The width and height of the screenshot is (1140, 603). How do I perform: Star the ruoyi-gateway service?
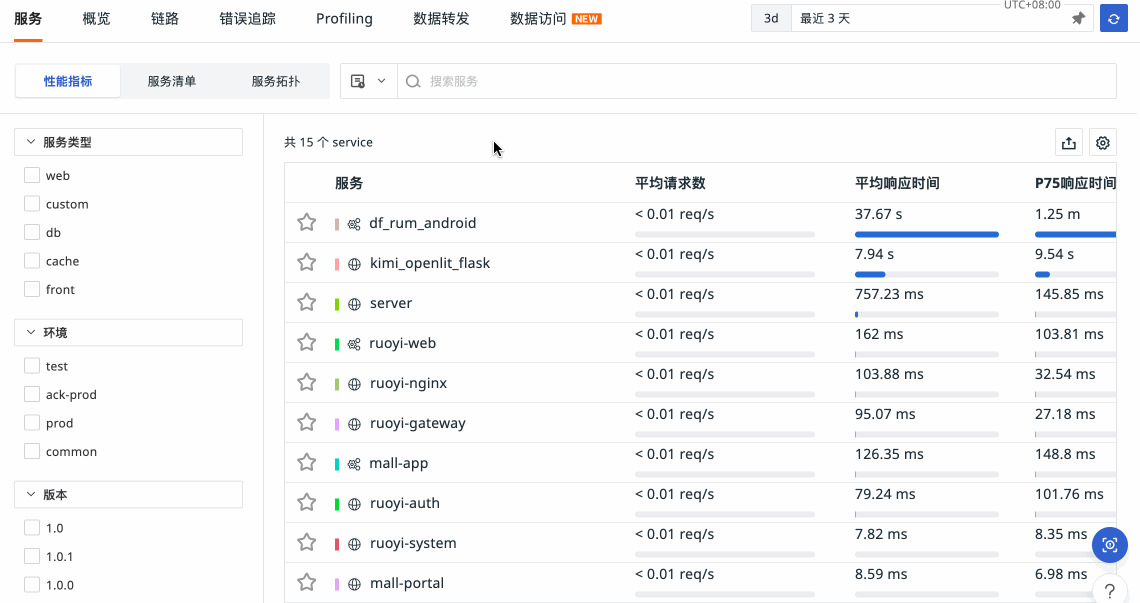pos(307,423)
